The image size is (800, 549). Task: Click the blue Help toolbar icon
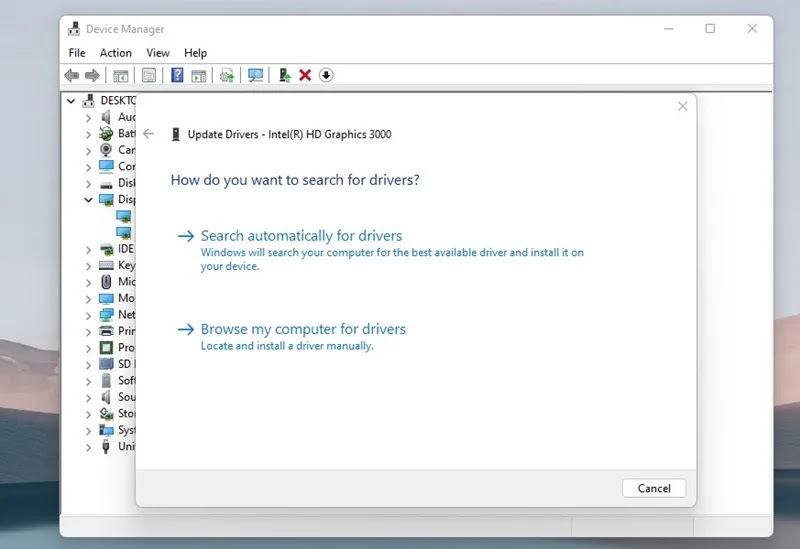[177, 76]
